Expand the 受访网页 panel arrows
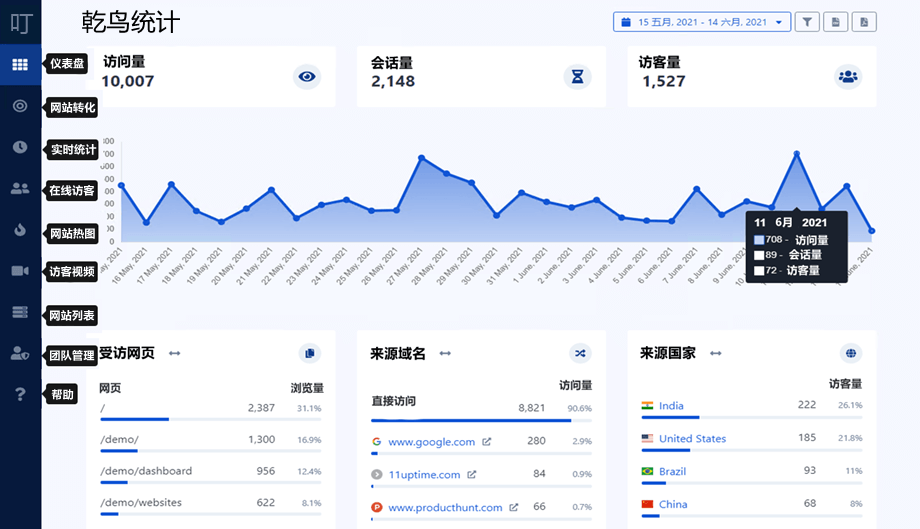Viewport: 920px width, 529px height. tap(174, 353)
